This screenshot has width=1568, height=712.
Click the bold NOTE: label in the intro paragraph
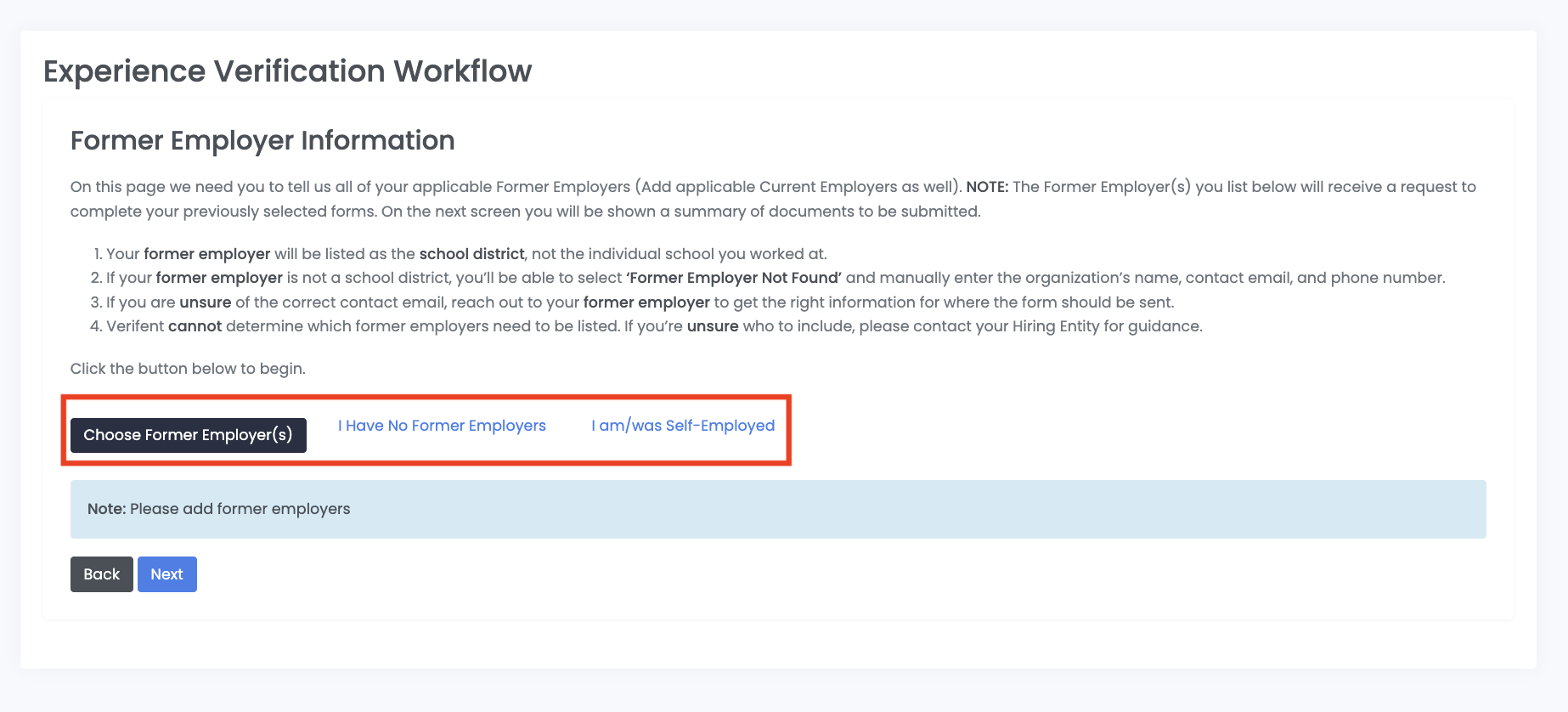(986, 187)
